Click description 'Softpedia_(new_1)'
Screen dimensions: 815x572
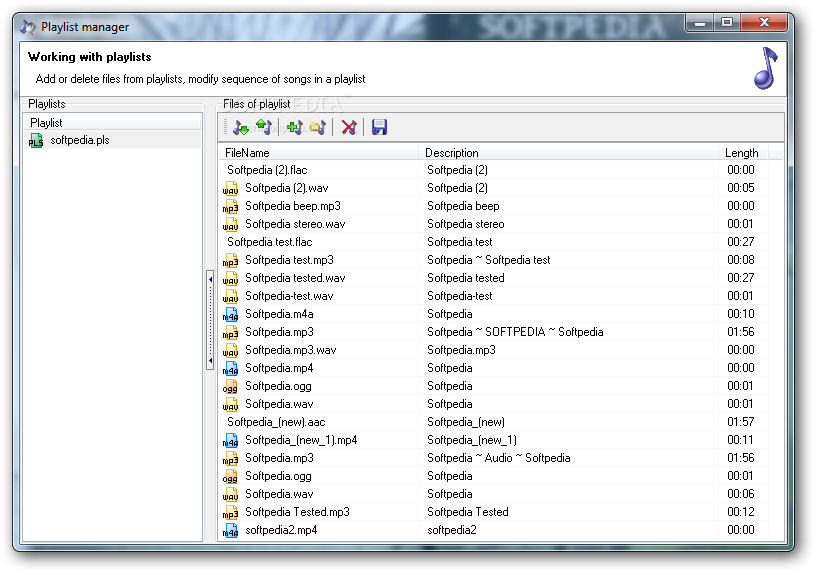[x=472, y=440]
